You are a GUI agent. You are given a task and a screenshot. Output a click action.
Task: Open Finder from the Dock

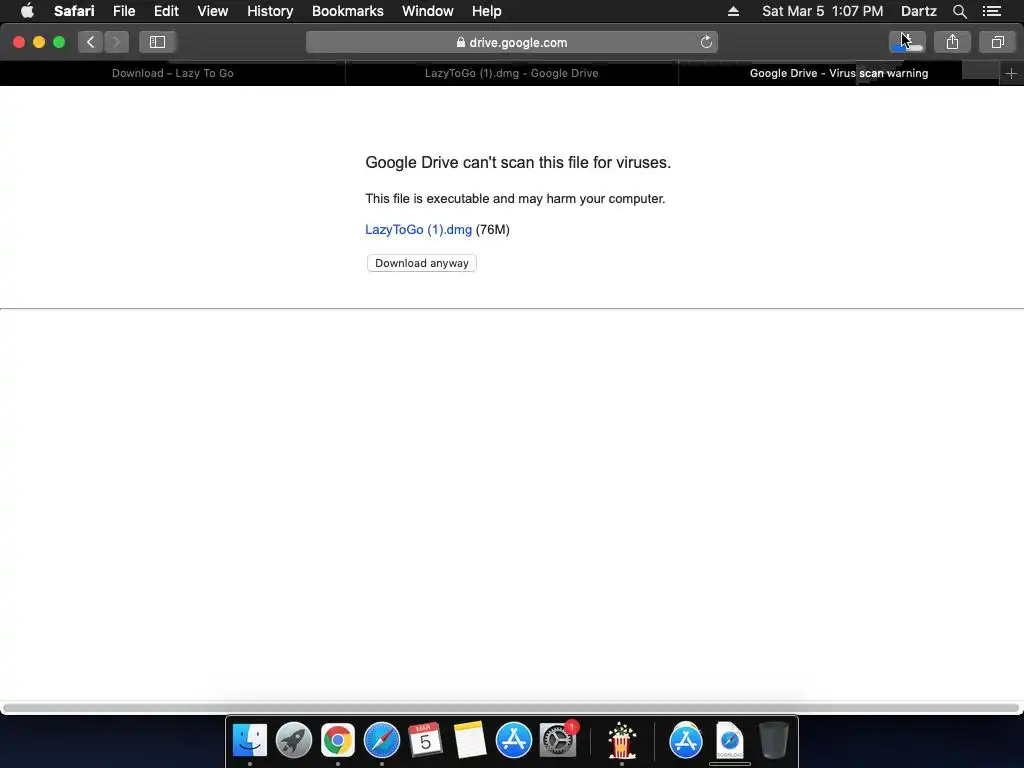(x=249, y=741)
